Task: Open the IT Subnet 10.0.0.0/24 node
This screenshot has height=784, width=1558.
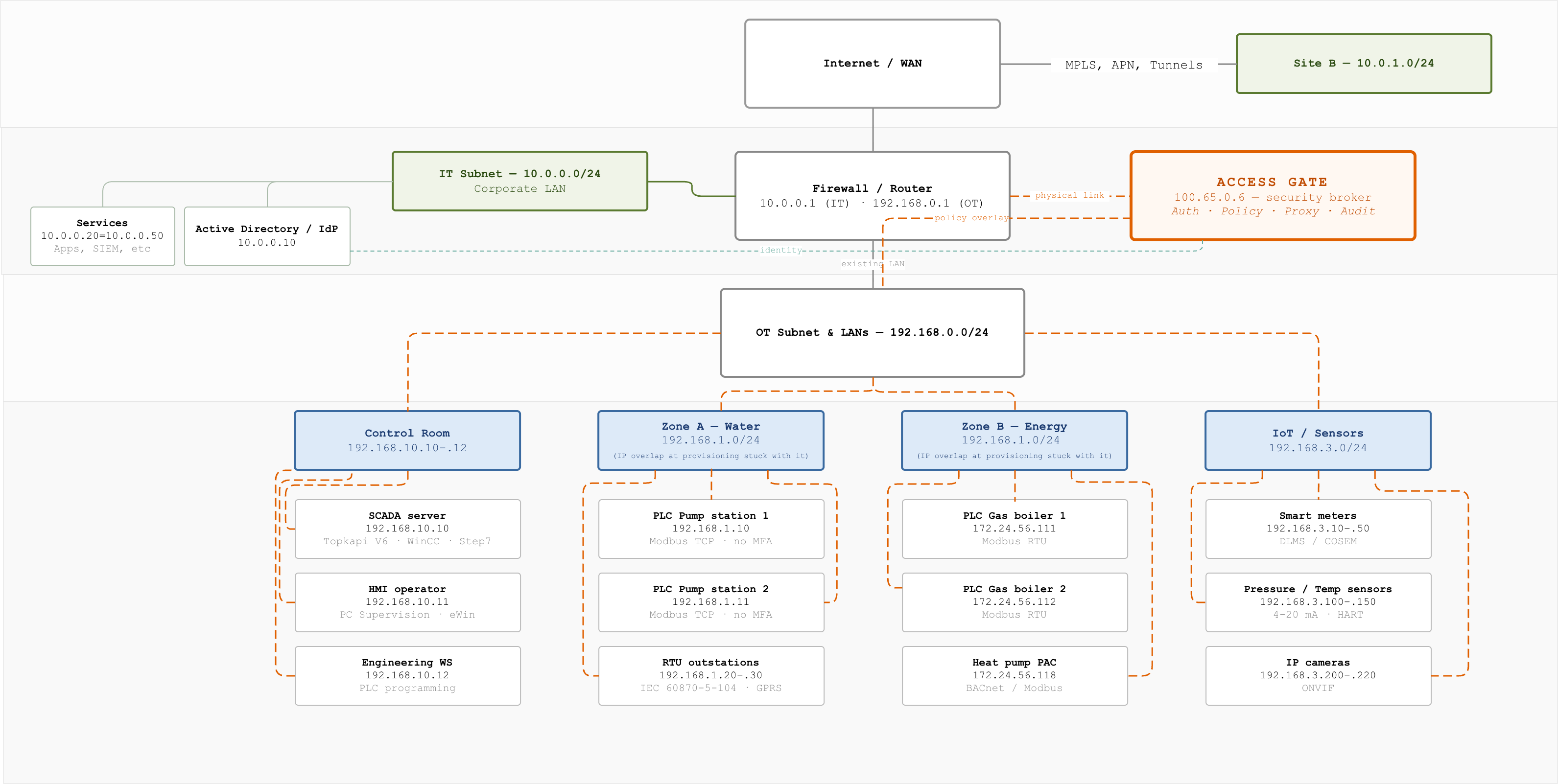Action: pos(519,181)
